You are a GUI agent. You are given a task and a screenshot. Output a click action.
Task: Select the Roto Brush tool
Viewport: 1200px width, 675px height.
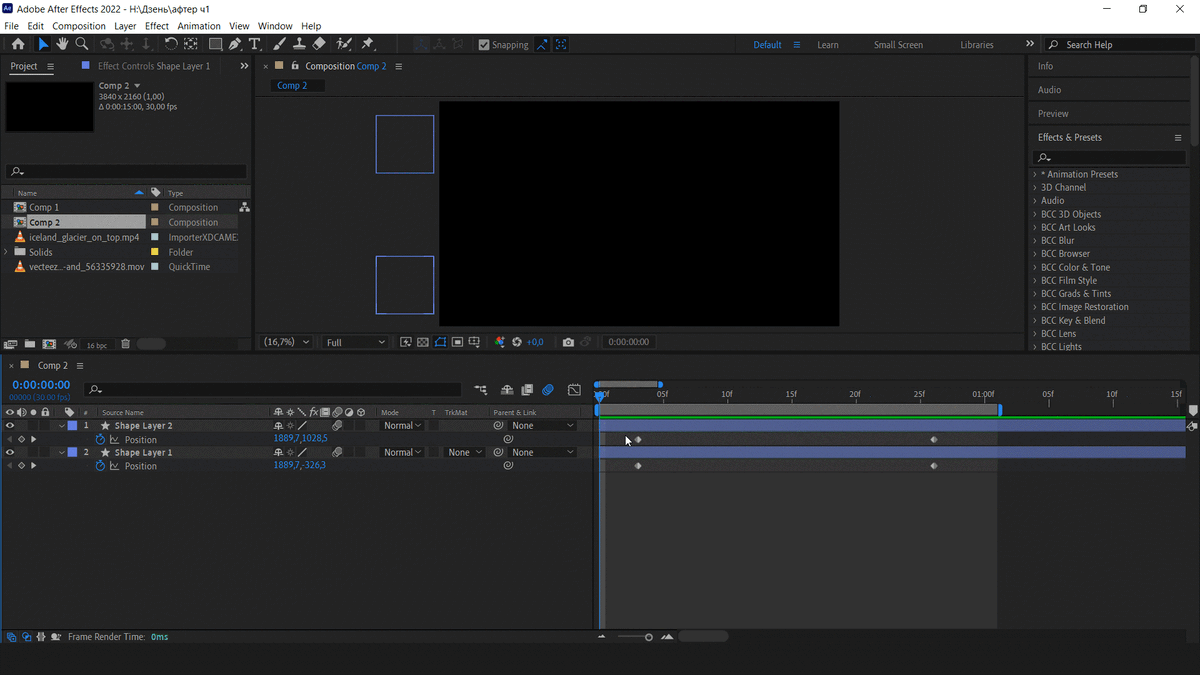(344, 44)
